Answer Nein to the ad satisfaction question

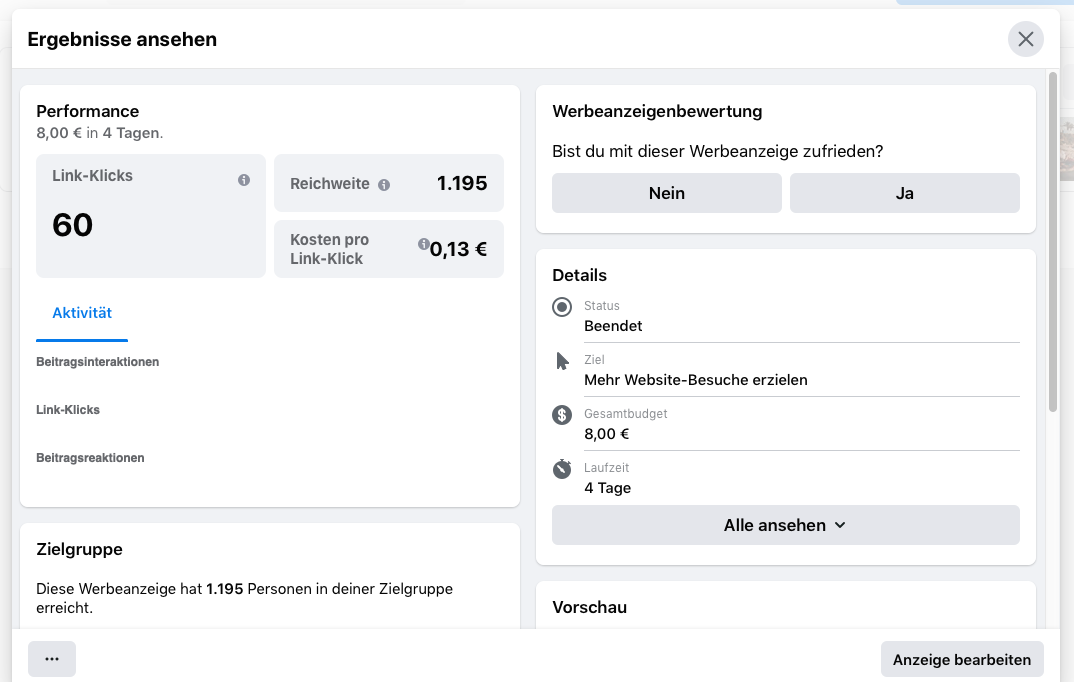coord(666,193)
